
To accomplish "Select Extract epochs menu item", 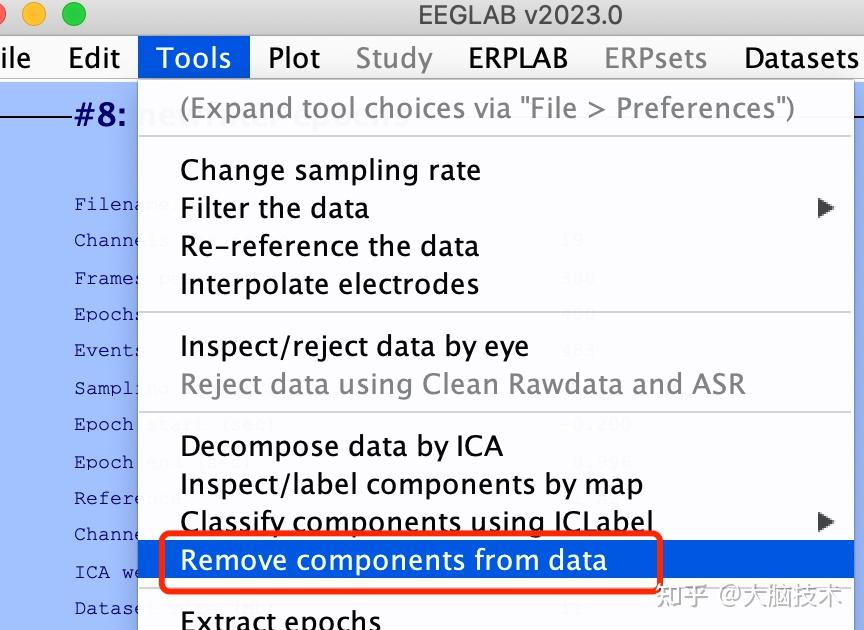I will (x=280, y=620).
